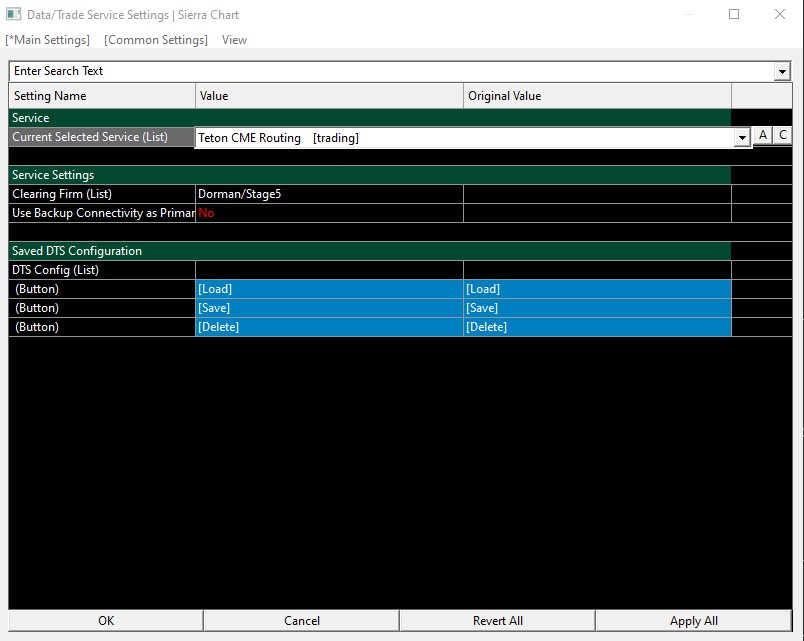Click the Save button in Value column
The width and height of the screenshot is (804, 641).
[329, 308]
